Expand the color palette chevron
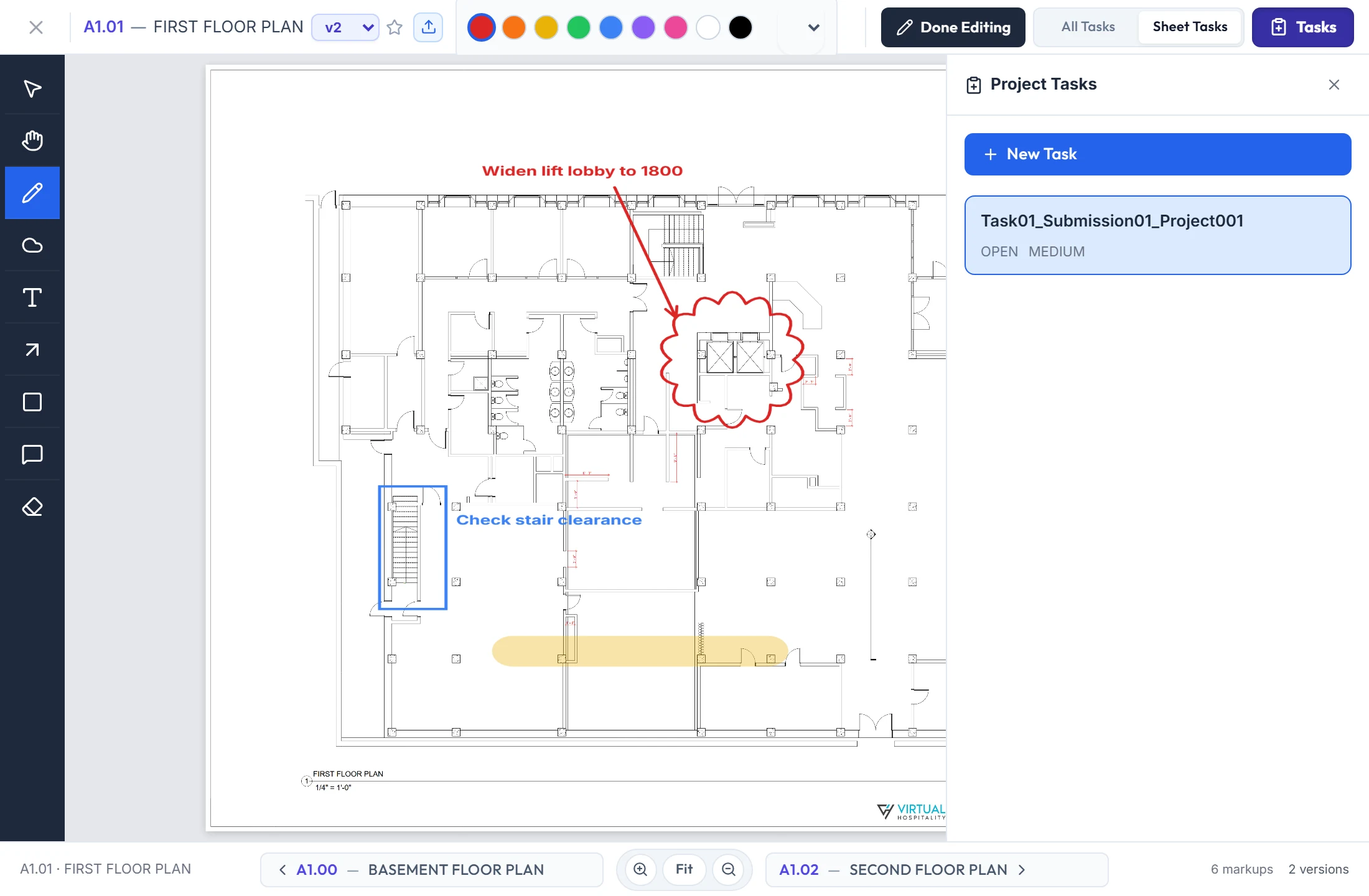 (813, 27)
